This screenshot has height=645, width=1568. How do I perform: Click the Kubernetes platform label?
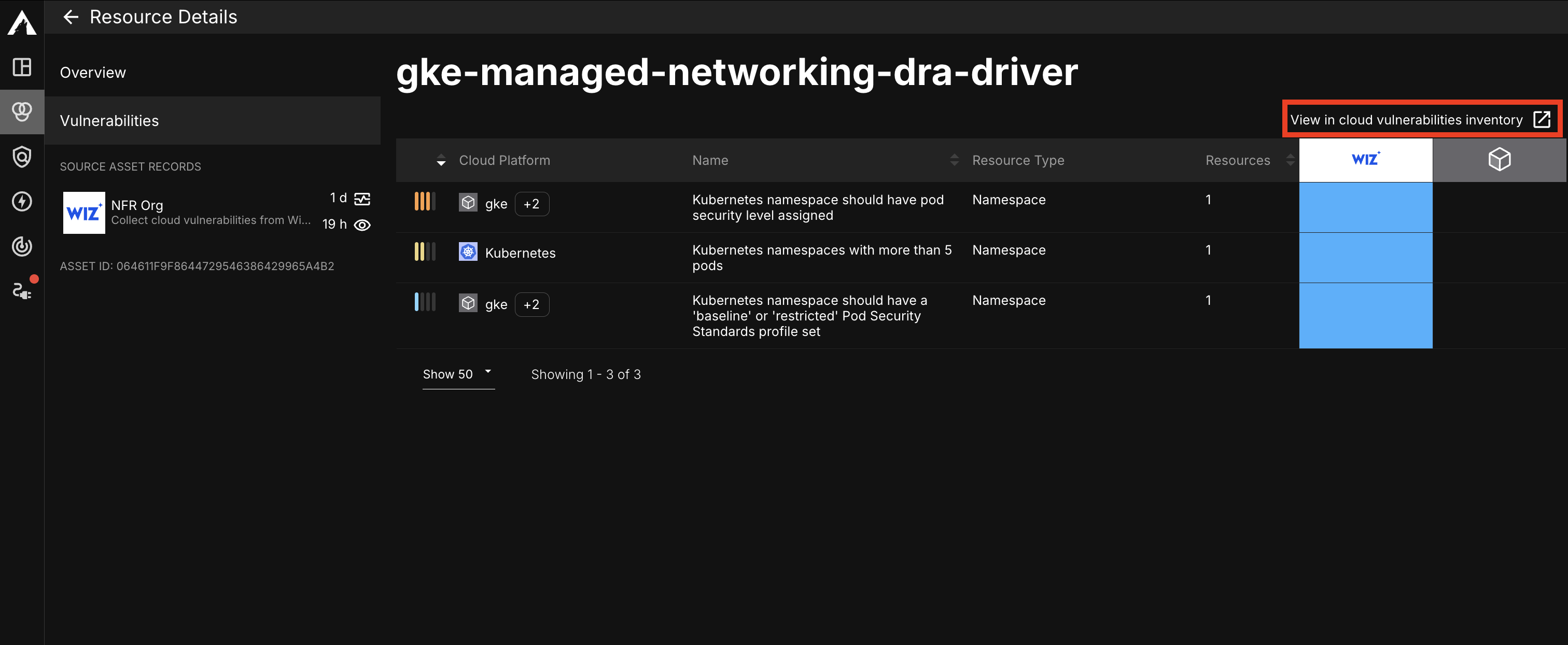(x=520, y=253)
